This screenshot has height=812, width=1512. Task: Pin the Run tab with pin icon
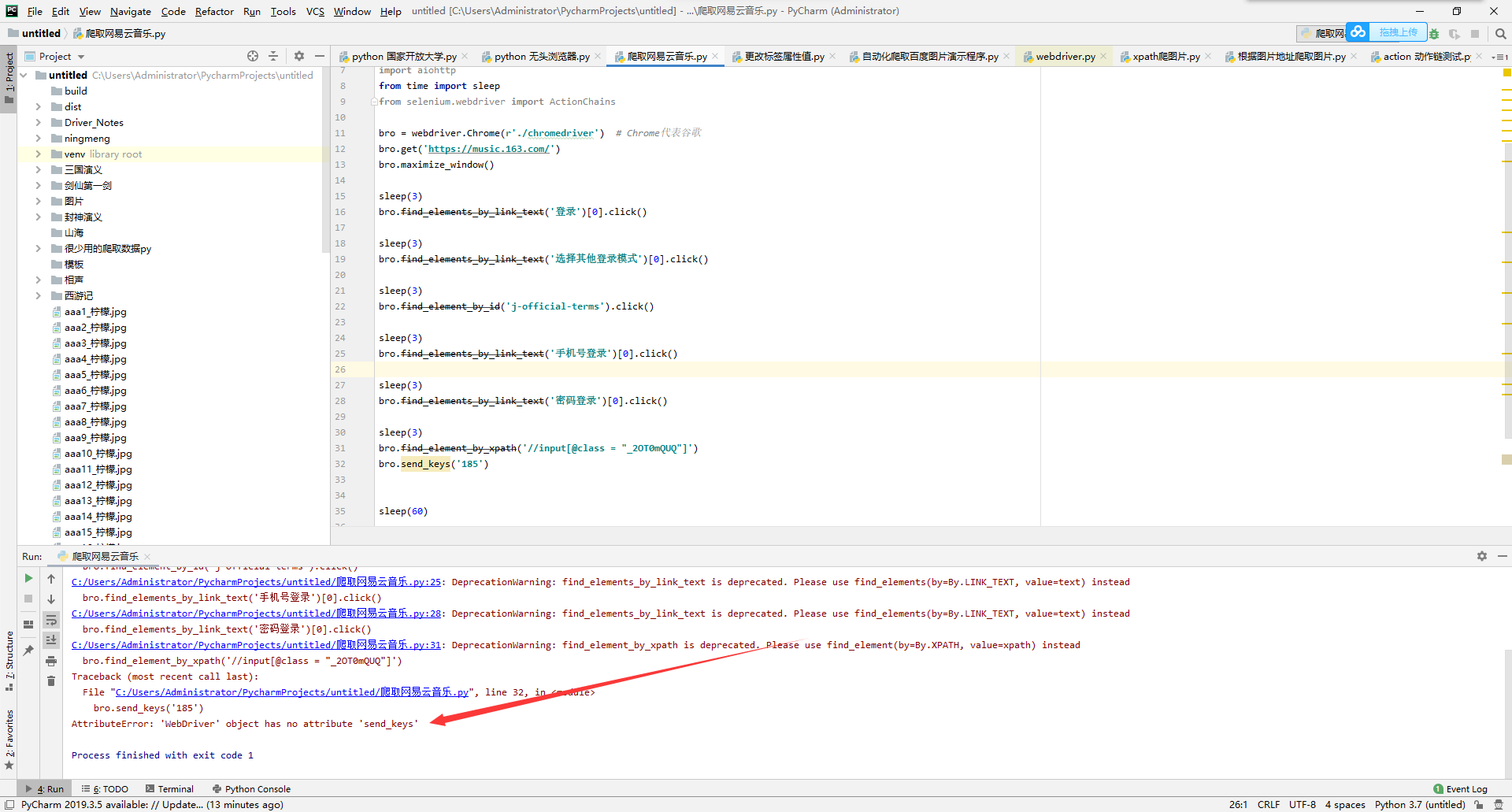(28, 651)
